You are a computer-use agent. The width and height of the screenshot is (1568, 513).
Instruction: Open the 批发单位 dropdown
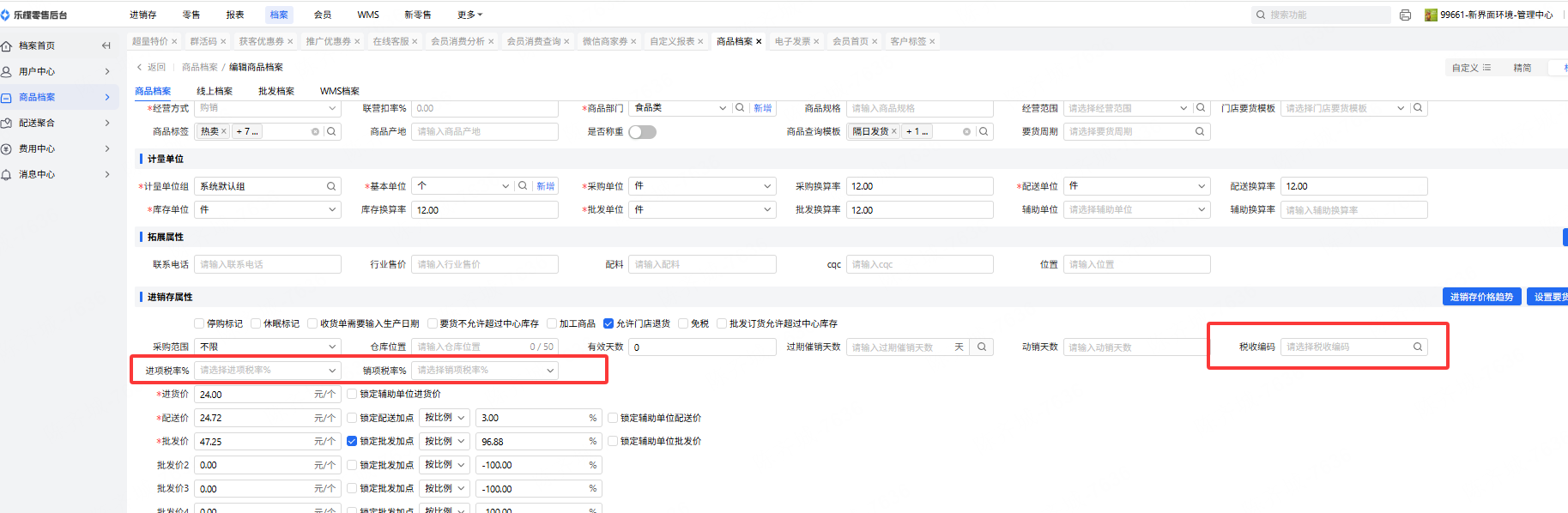pos(702,209)
